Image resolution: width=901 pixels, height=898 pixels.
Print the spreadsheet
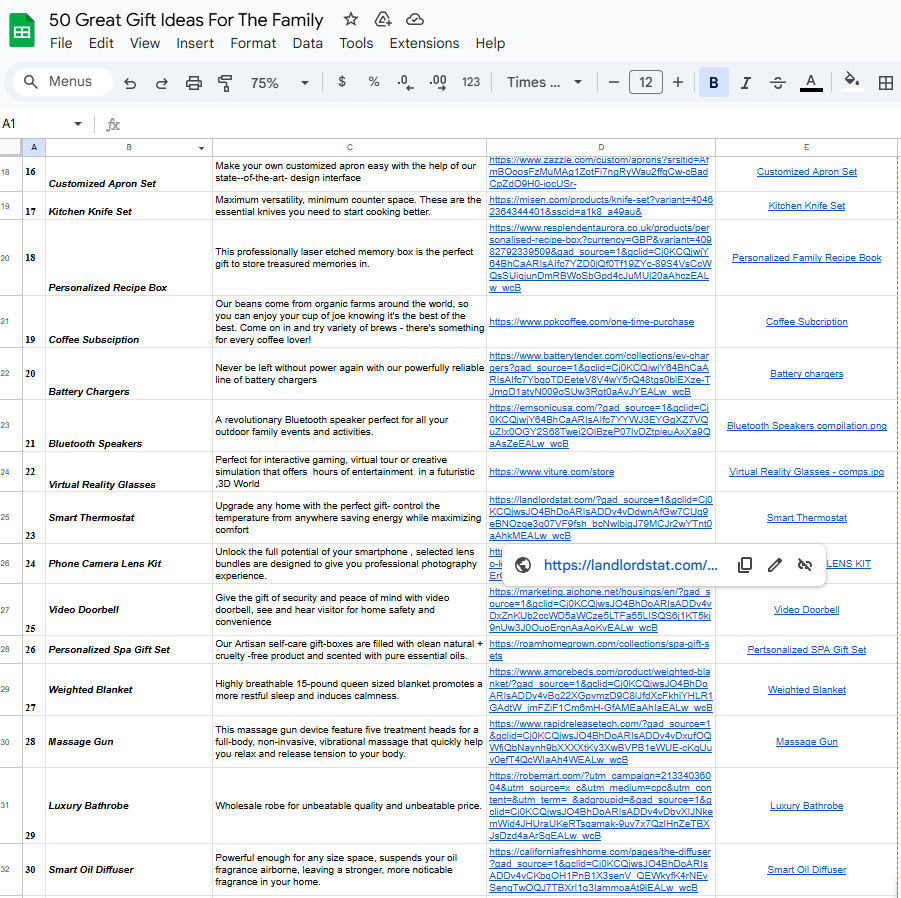point(194,83)
